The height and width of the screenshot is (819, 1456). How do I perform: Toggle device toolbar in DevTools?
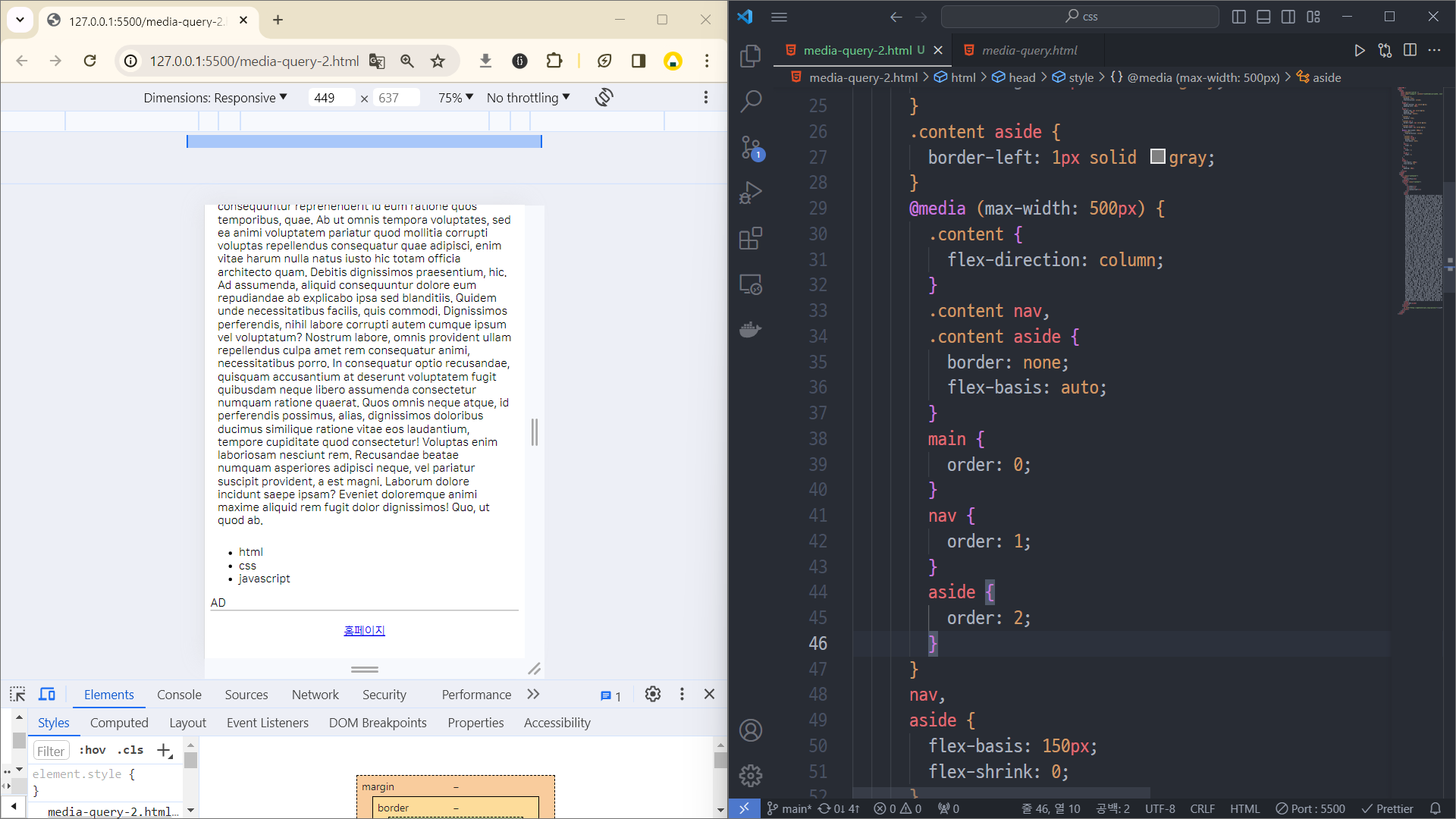pos(47,695)
